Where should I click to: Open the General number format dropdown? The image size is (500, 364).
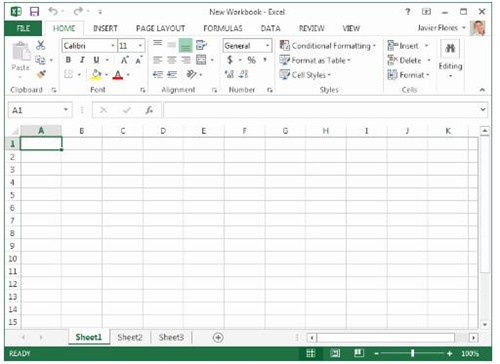[267, 46]
